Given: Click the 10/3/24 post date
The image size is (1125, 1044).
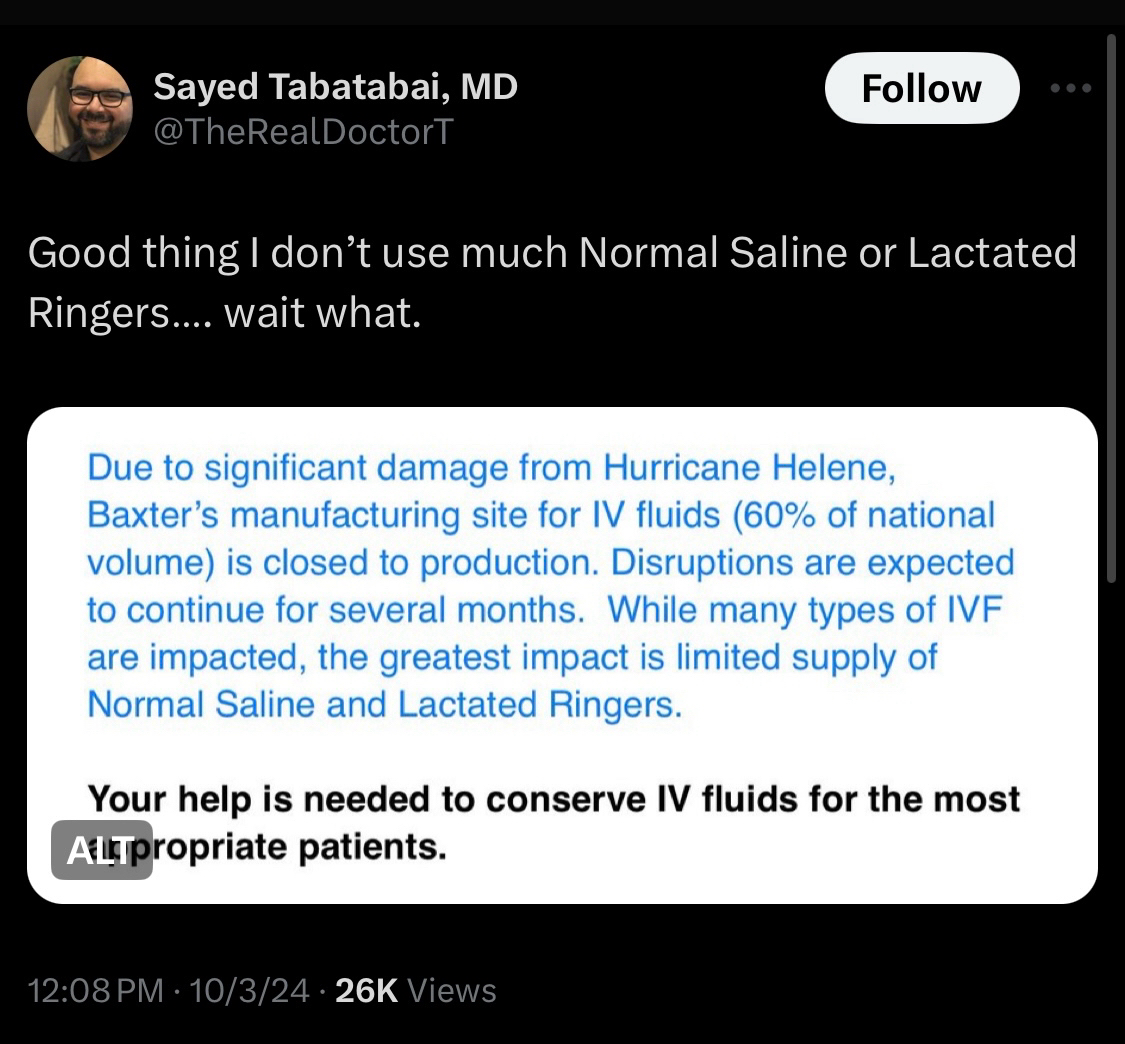Looking at the screenshot, I should [250, 991].
